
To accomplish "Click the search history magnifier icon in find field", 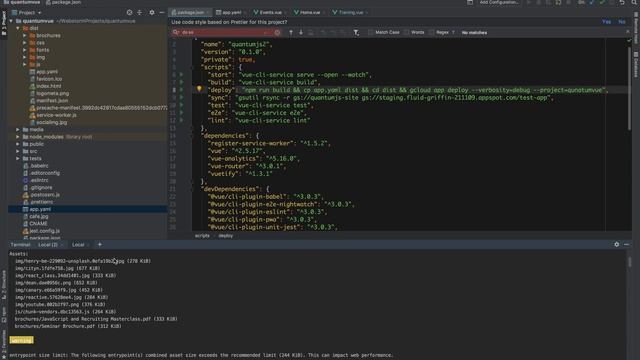I will [x=176, y=32].
